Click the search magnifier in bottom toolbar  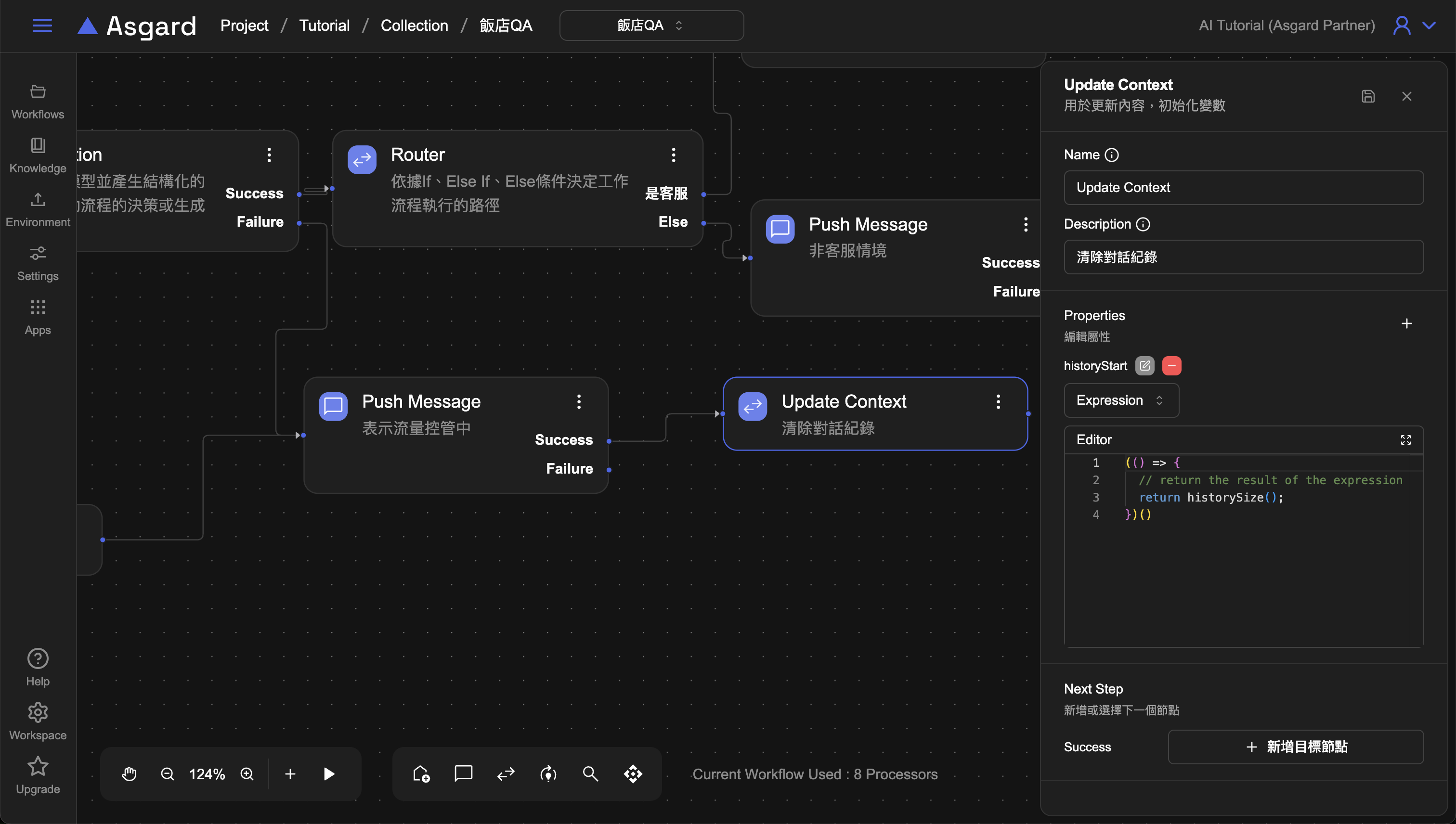[x=590, y=773]
